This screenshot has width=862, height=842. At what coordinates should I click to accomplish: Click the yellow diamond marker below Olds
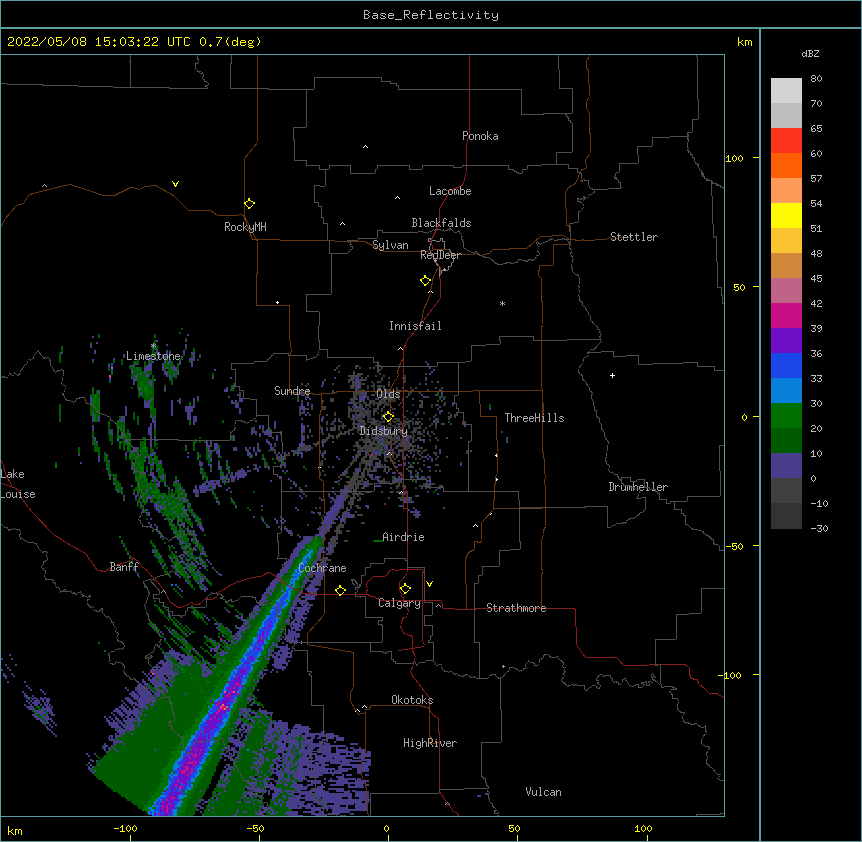pyautogui.click(x=388, y=416)
